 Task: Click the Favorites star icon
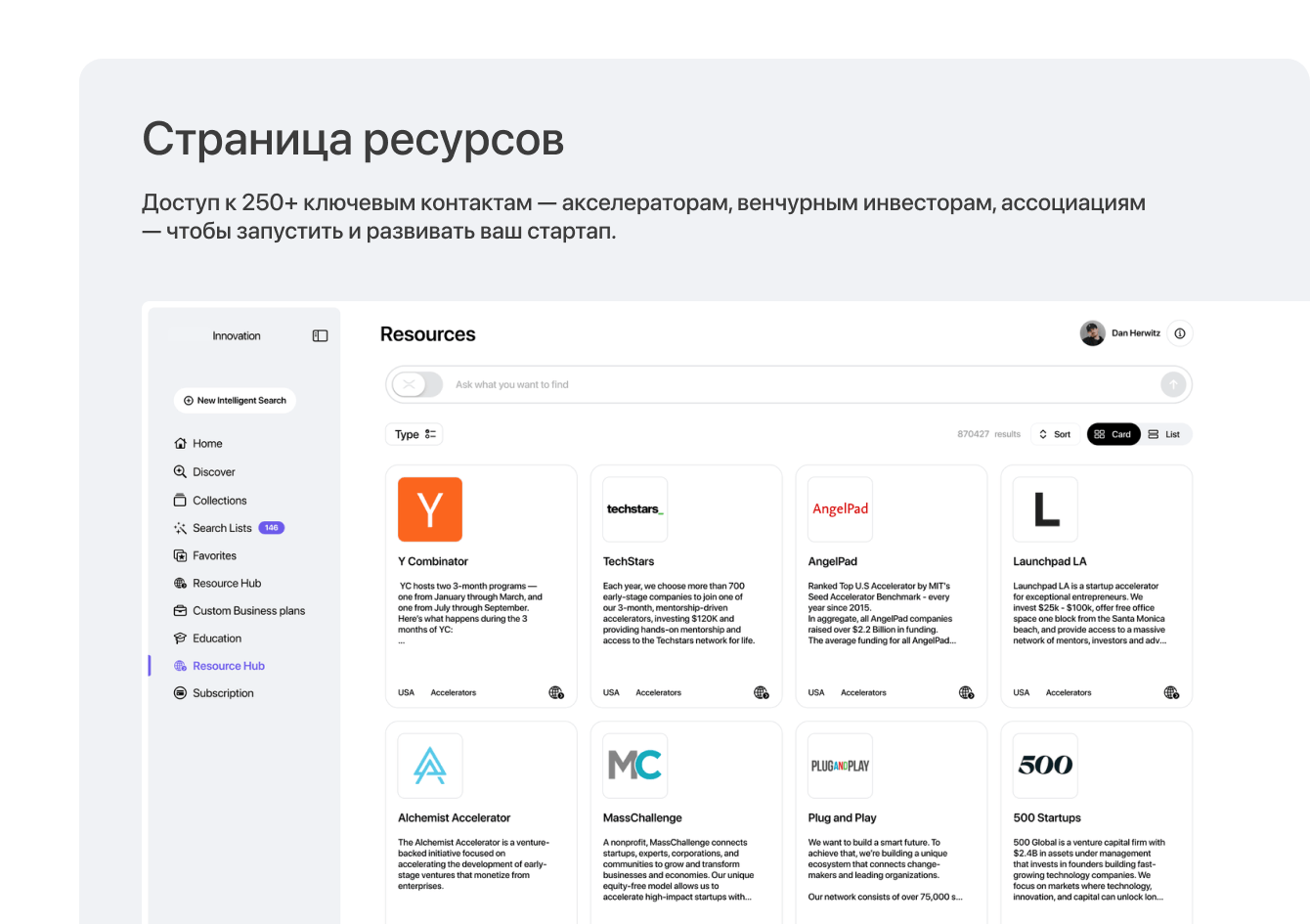pos(180,555)
